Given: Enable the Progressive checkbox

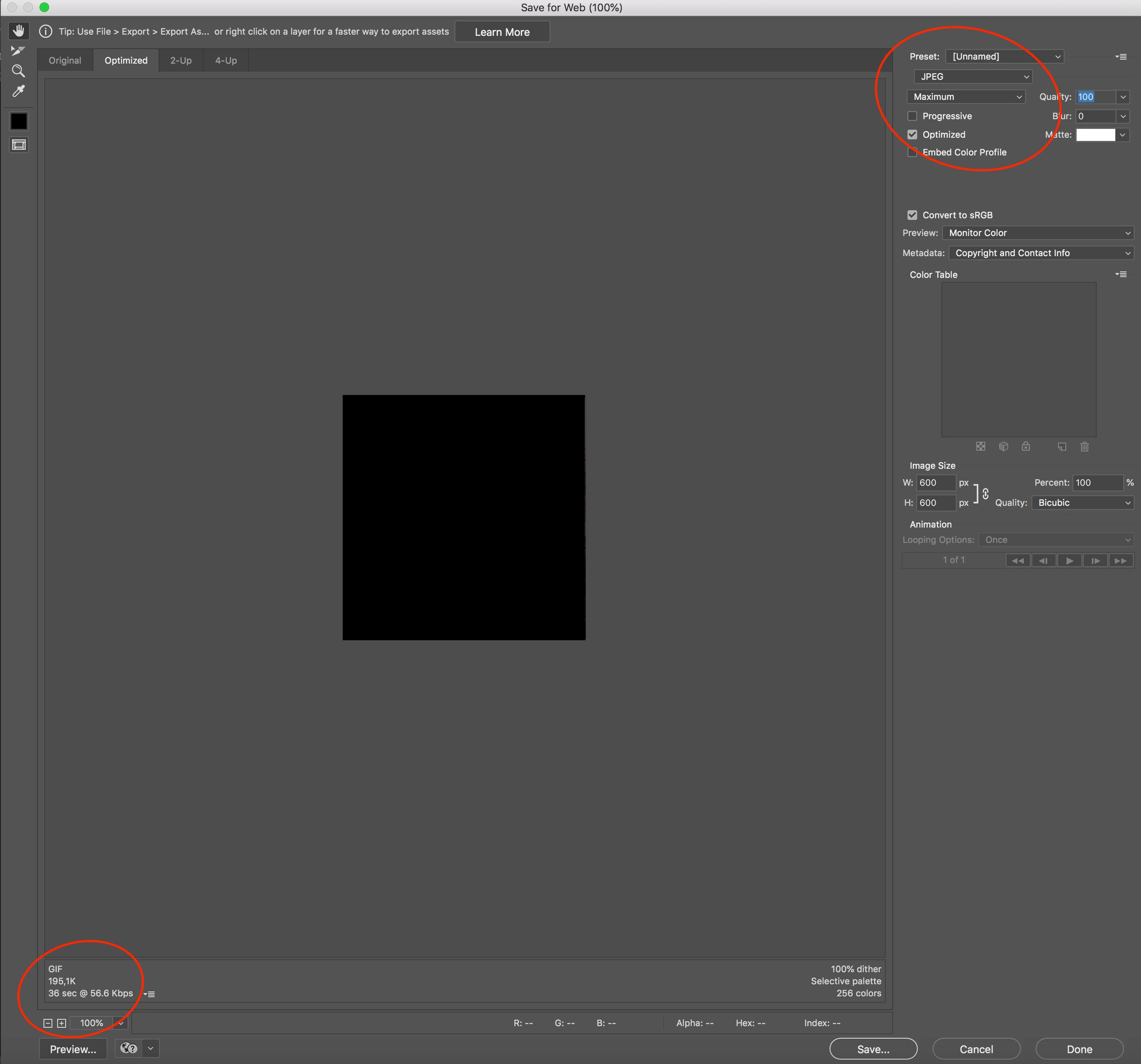Looking at the screenshot, I should click(x=912, y=116).
